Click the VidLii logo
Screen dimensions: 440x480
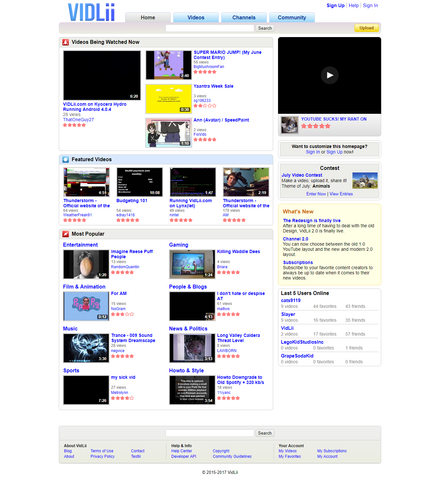click(91, 12)
